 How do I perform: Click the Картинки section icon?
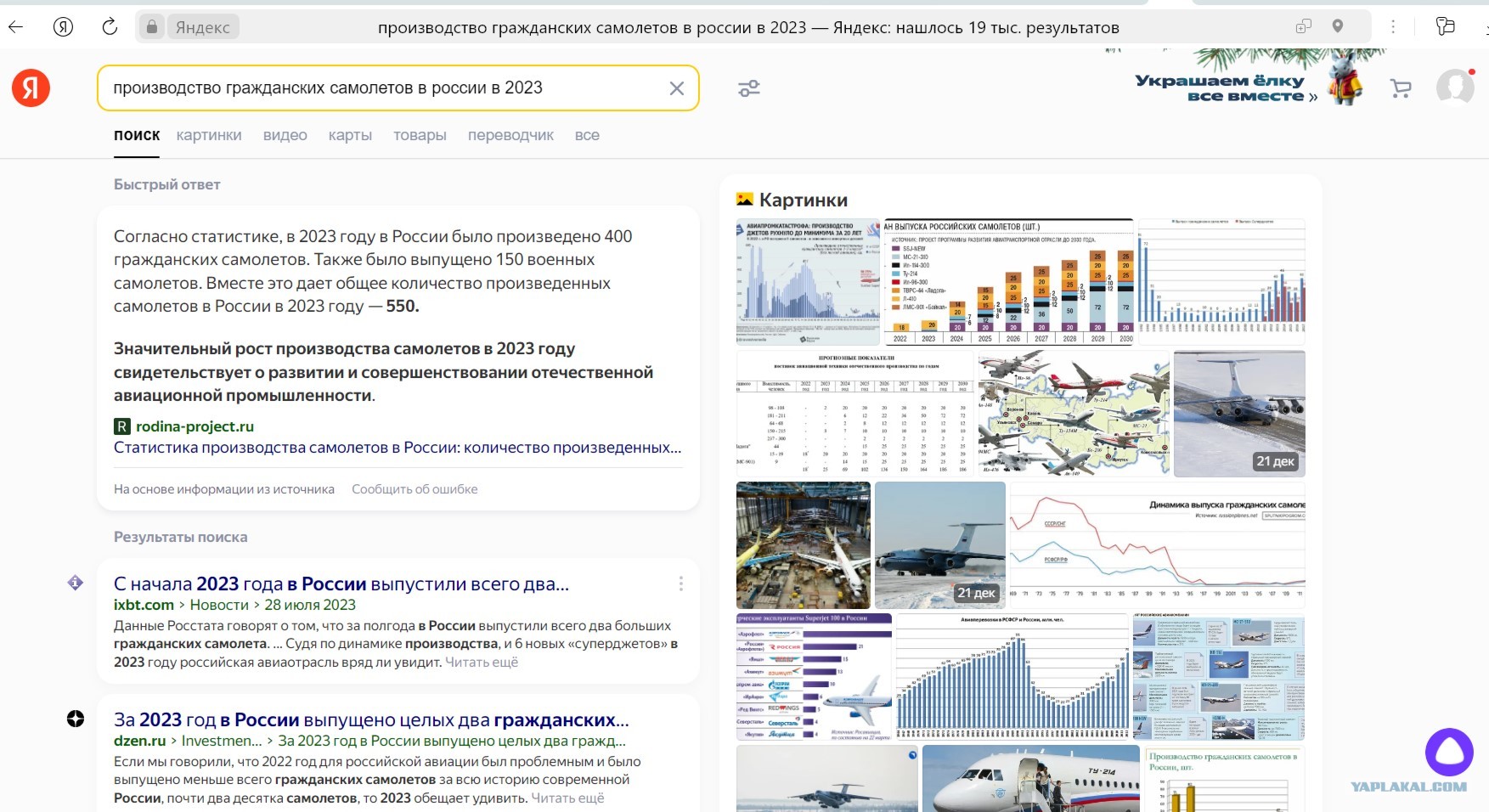tap(745, 200)
